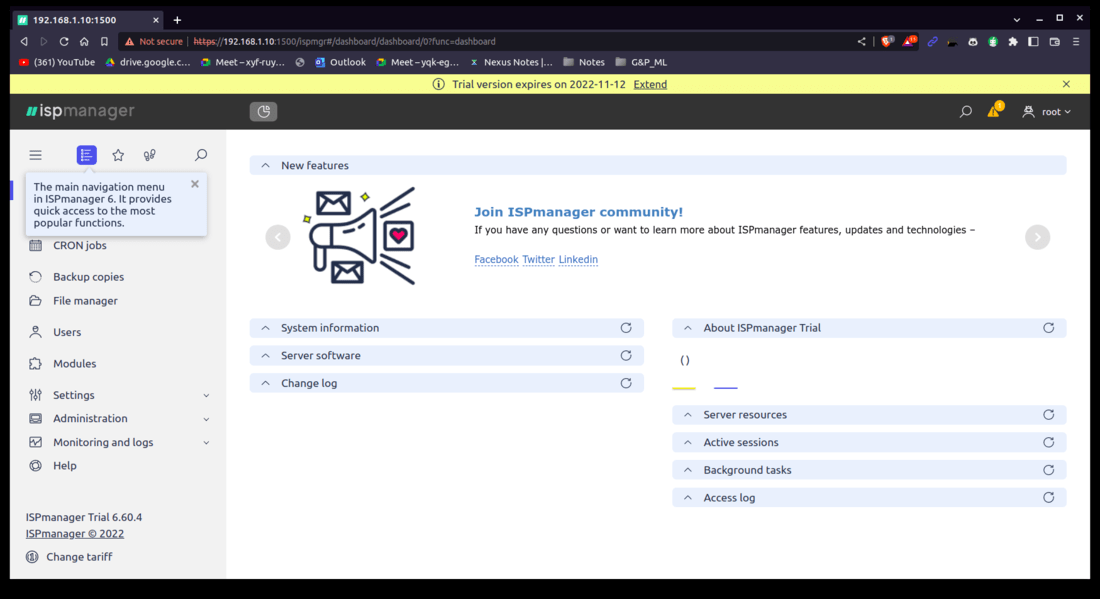Screen dimensions: 1100x599
Task: Open the Outlook bookmark
Action: (x=340, y=62)
